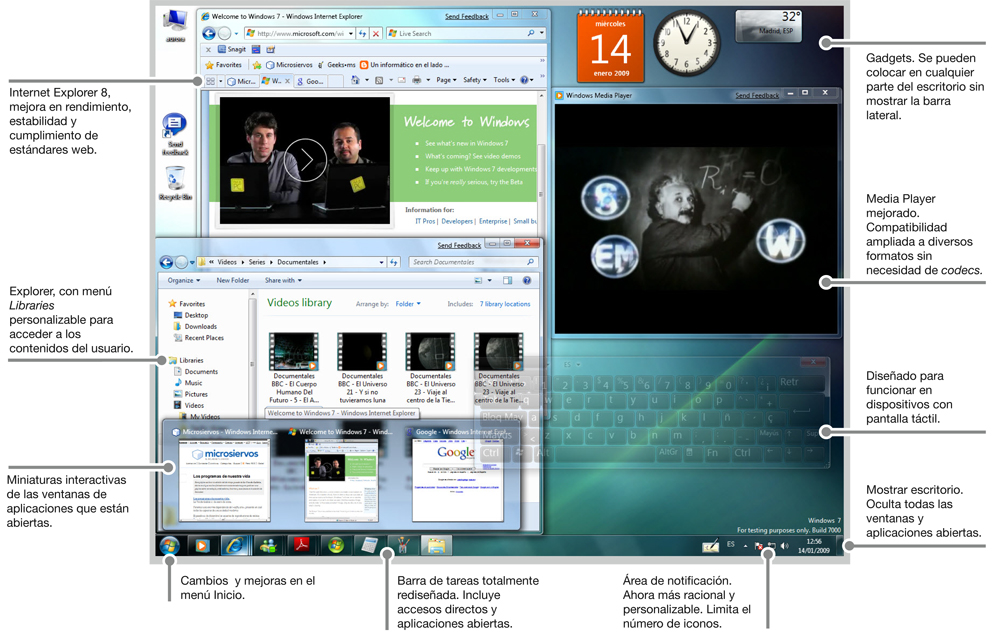
Task: Switch to the Goo... tab in IE
Action: coord(310,81)
